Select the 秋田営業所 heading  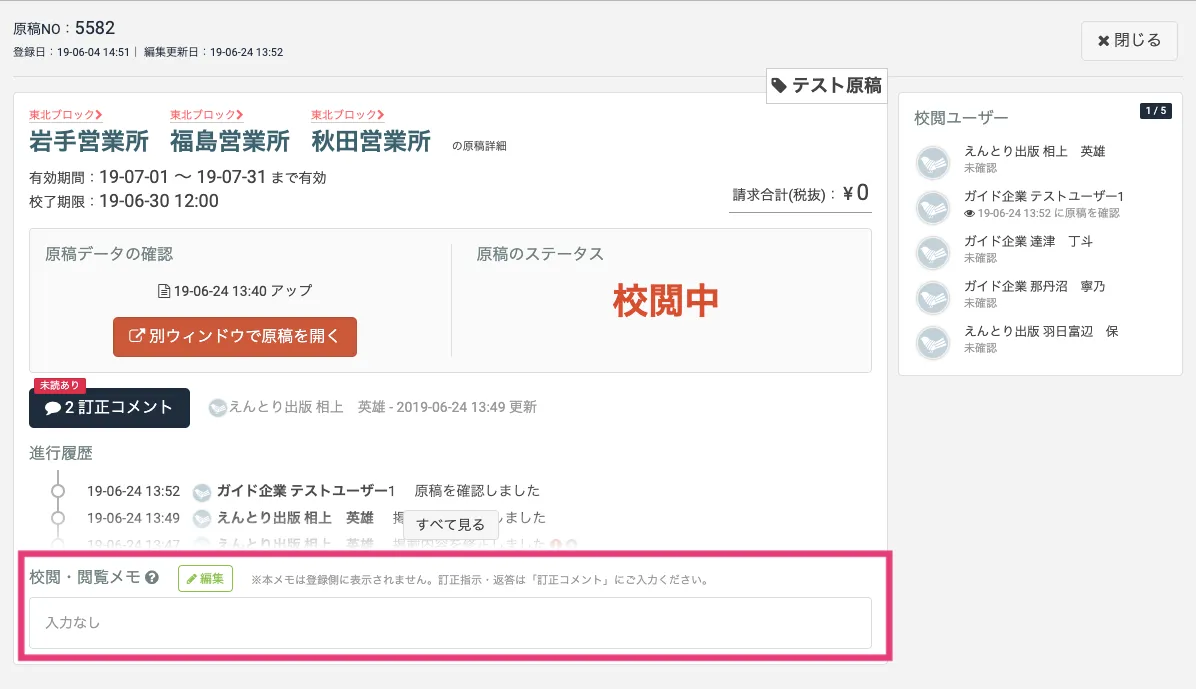[x=371, y=141]
